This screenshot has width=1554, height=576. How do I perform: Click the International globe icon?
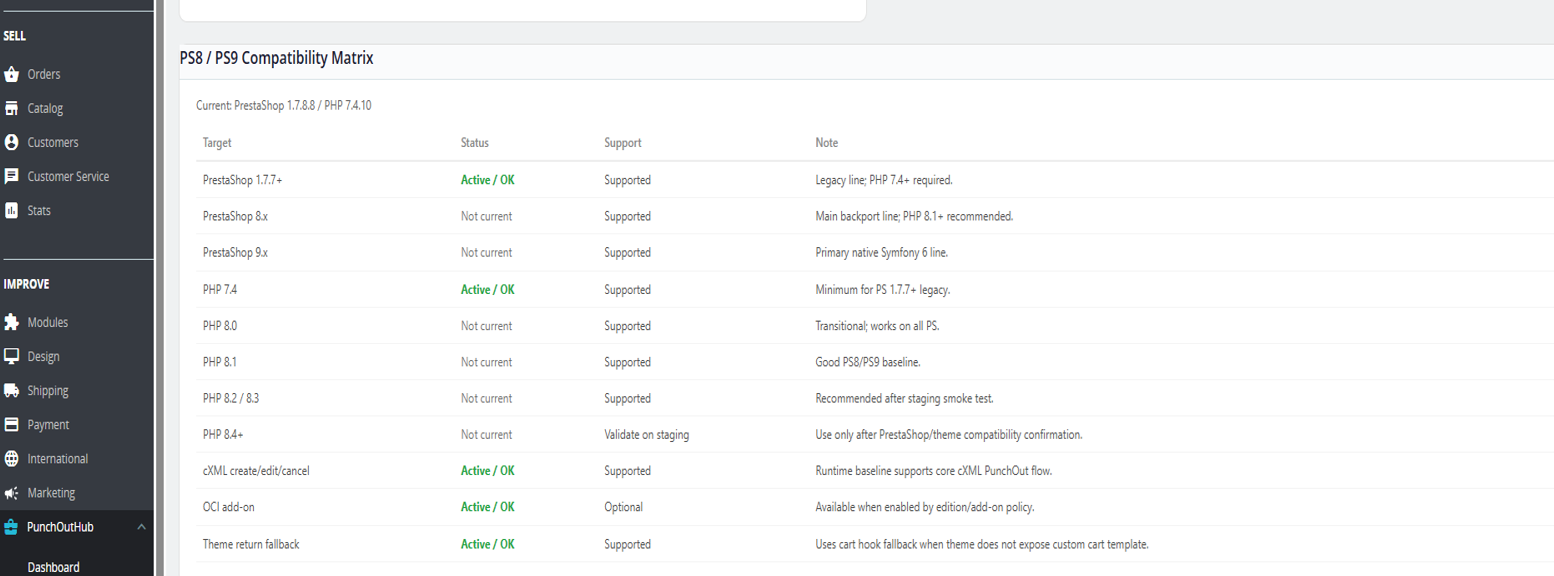pos(12,459)
